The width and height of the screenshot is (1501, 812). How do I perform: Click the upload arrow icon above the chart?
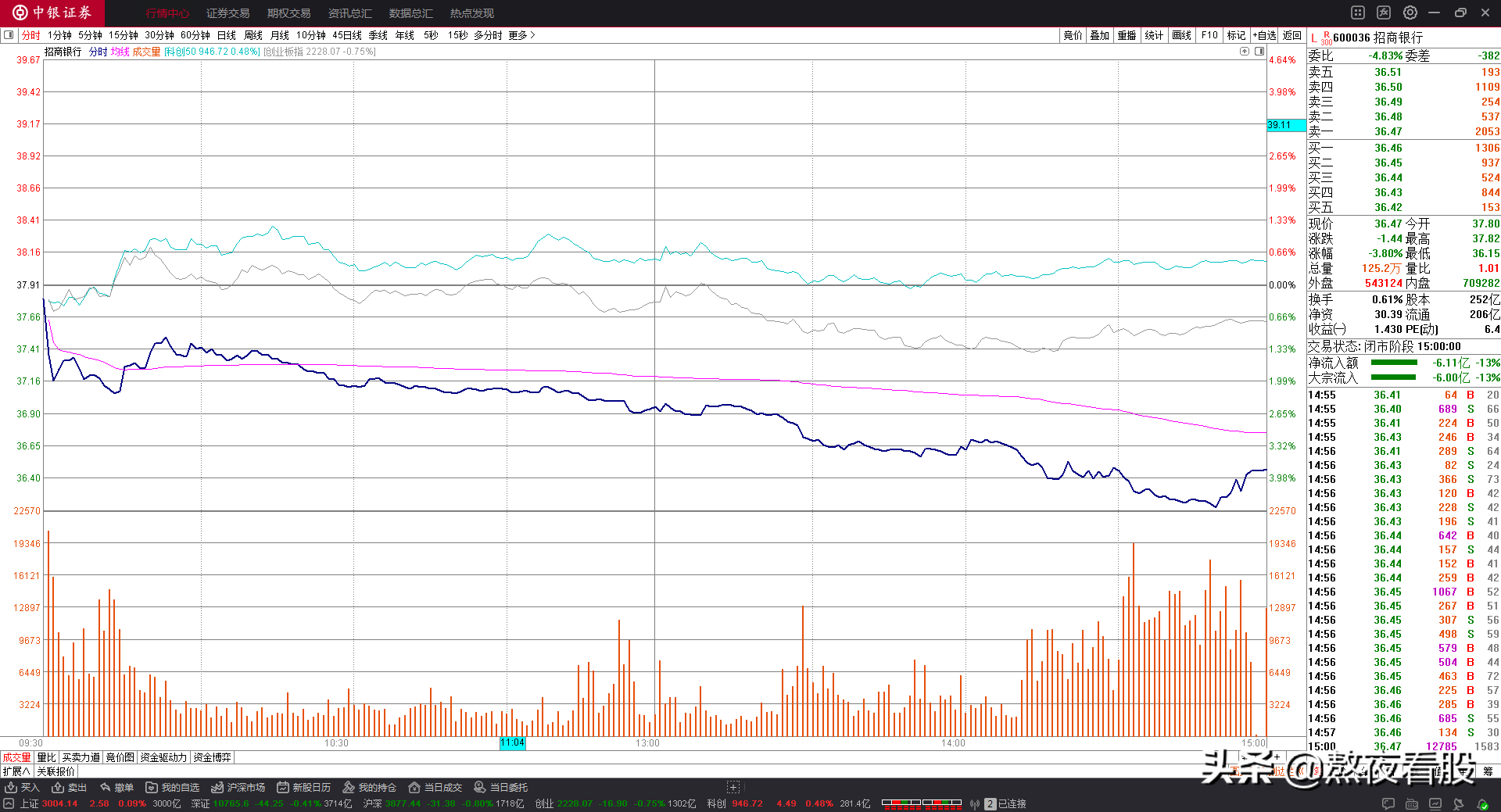coord(1245,51)
